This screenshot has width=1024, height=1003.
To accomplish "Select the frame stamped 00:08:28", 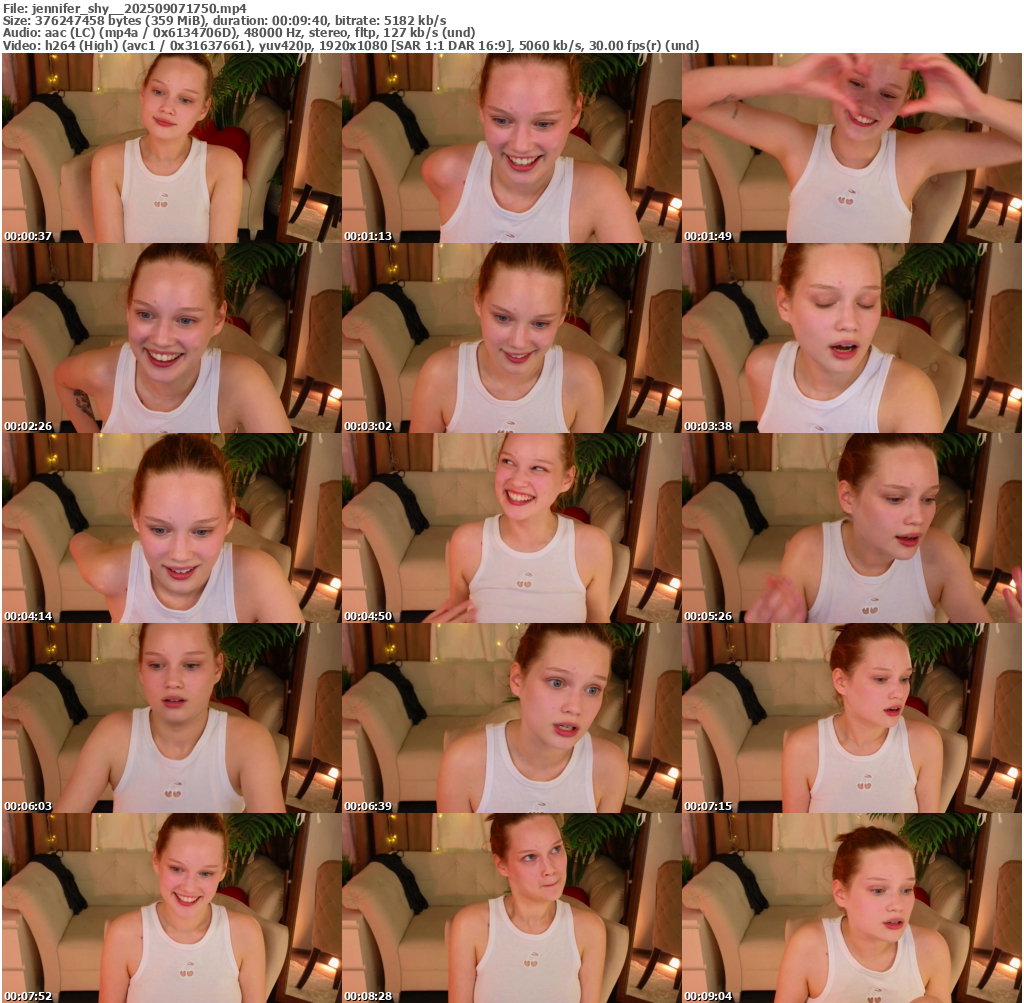I will click(511, 908).
